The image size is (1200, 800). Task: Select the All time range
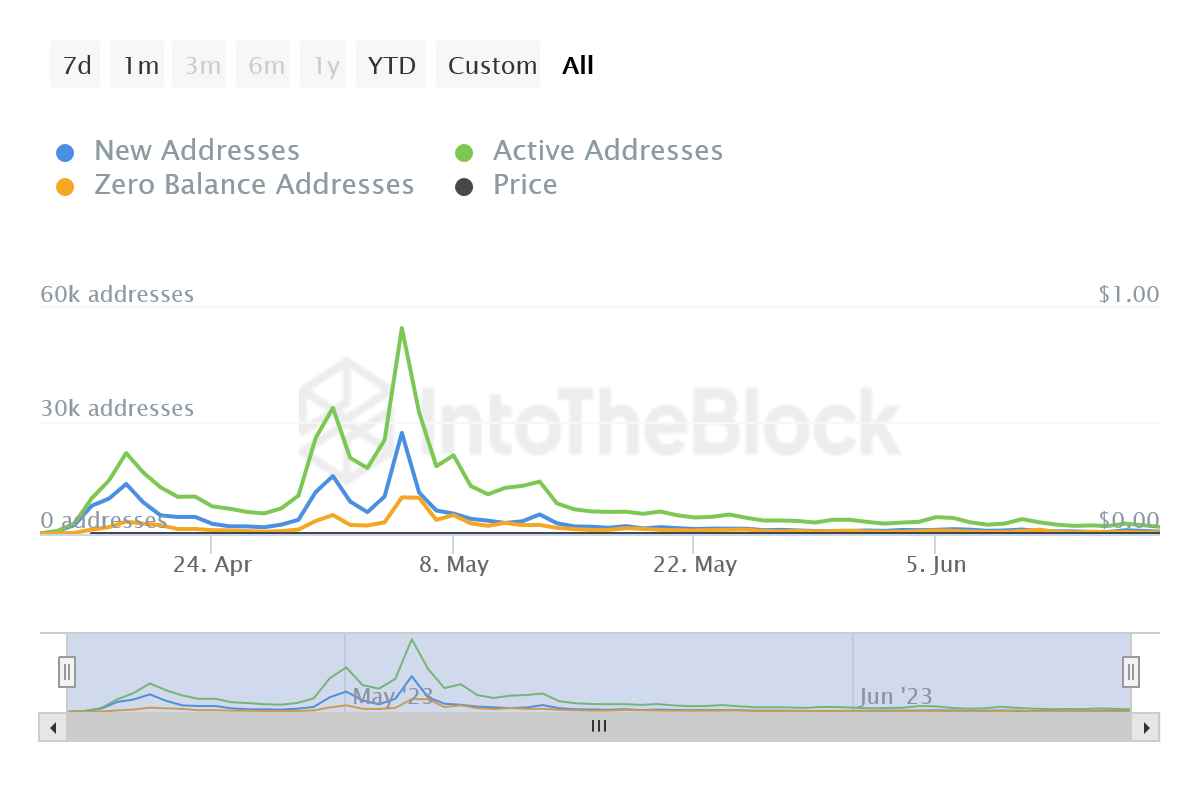click(x=578, y=65)
